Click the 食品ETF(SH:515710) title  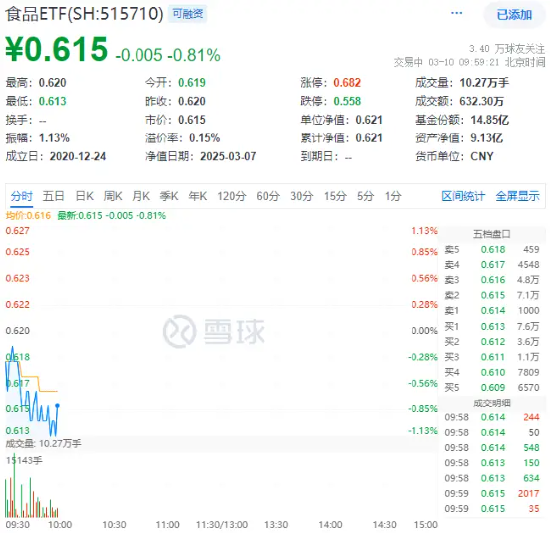point(84,14)
